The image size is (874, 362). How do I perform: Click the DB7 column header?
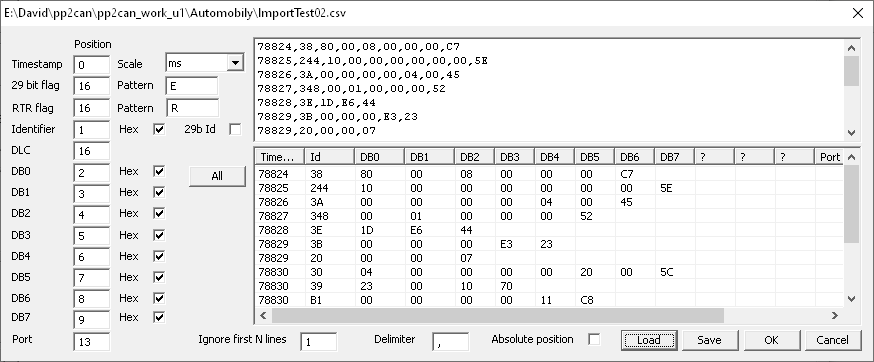point(674,157)
